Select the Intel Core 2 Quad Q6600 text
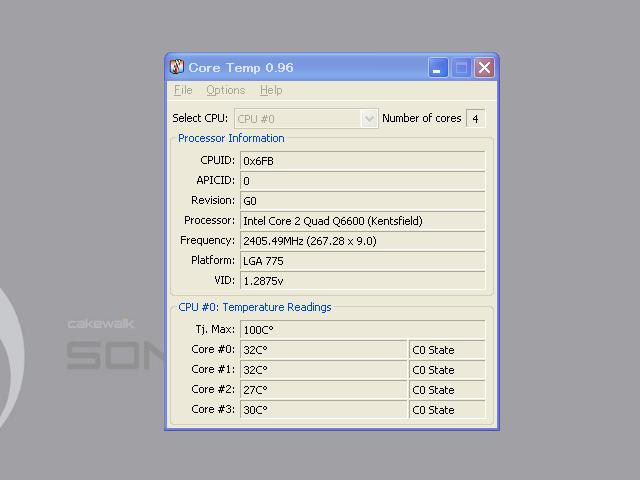 333,221
